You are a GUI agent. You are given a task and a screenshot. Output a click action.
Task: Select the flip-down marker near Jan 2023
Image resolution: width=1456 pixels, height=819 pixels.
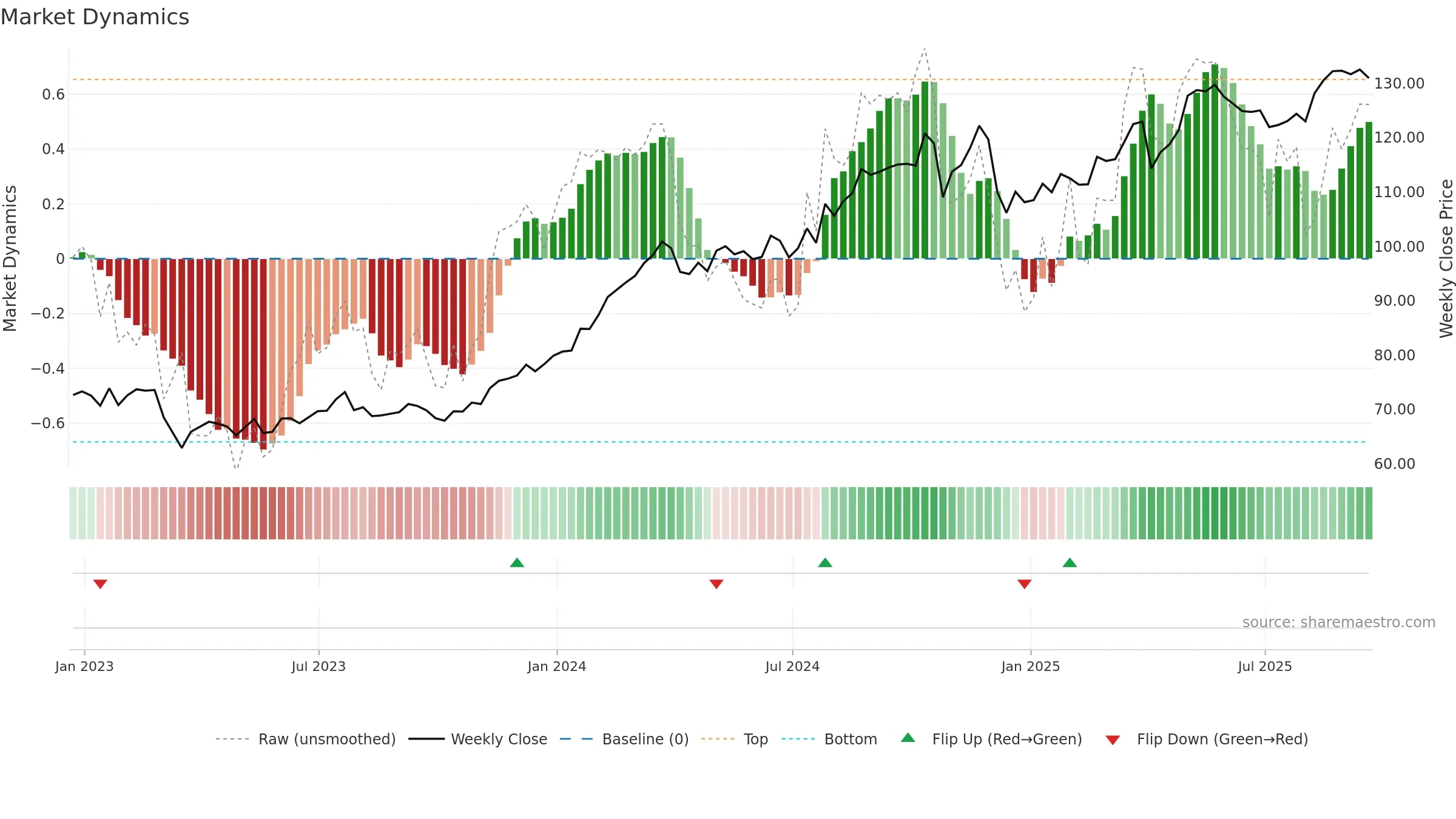coord(100,584)
